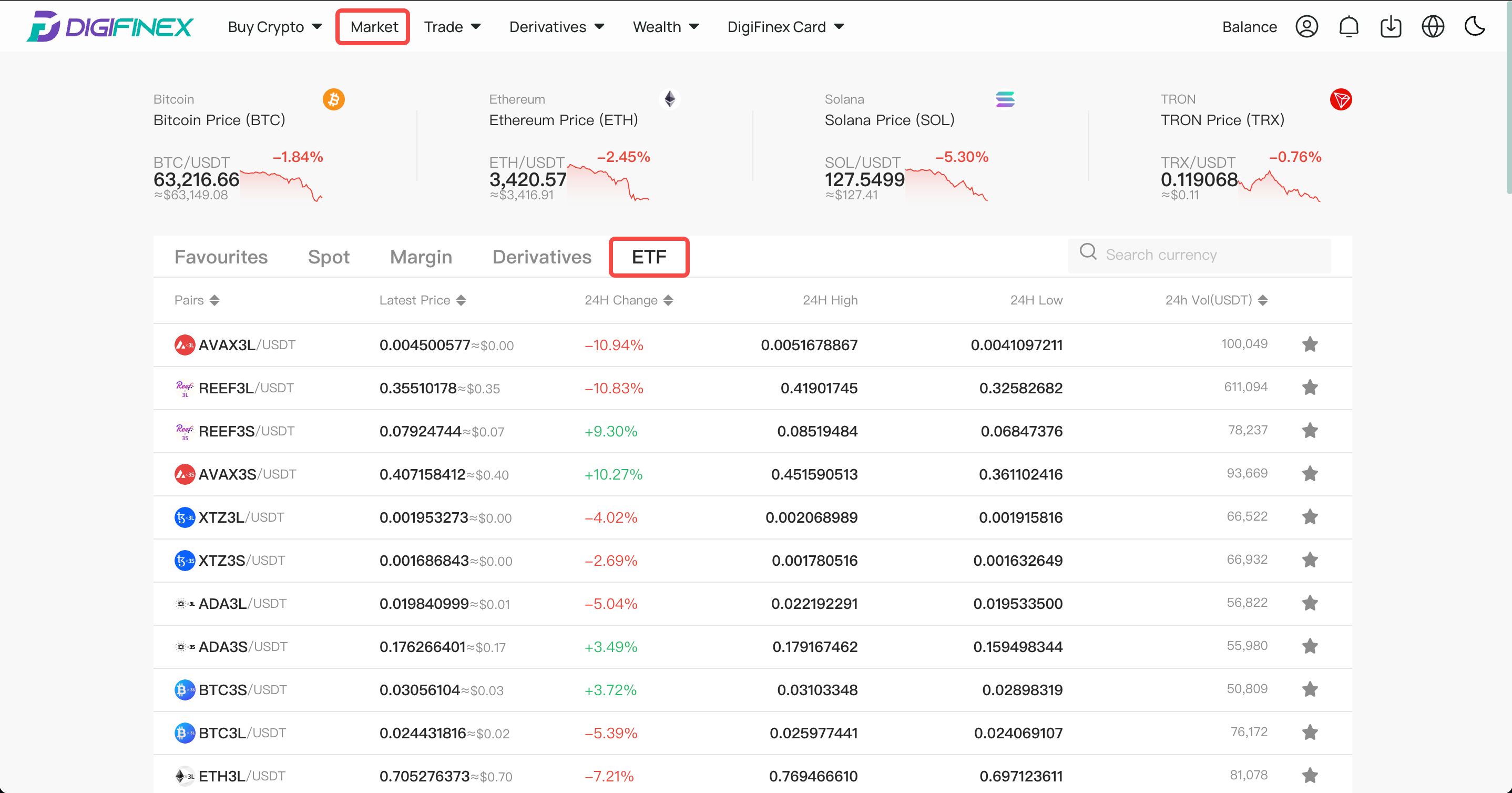Viewport: 1512px width, 793px height.
Task: Expand the DigiFinex Card dropdown
Action: pos(785,27)
